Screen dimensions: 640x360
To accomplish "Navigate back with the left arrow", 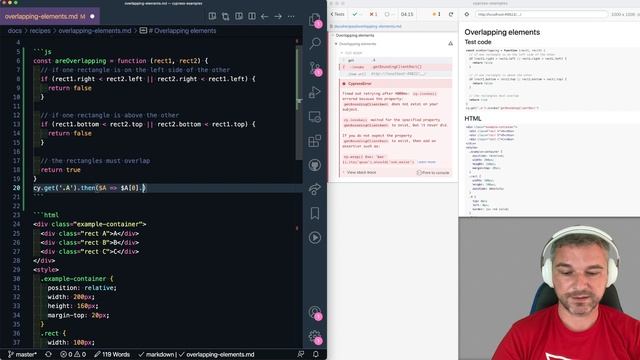I will point(264,16).
